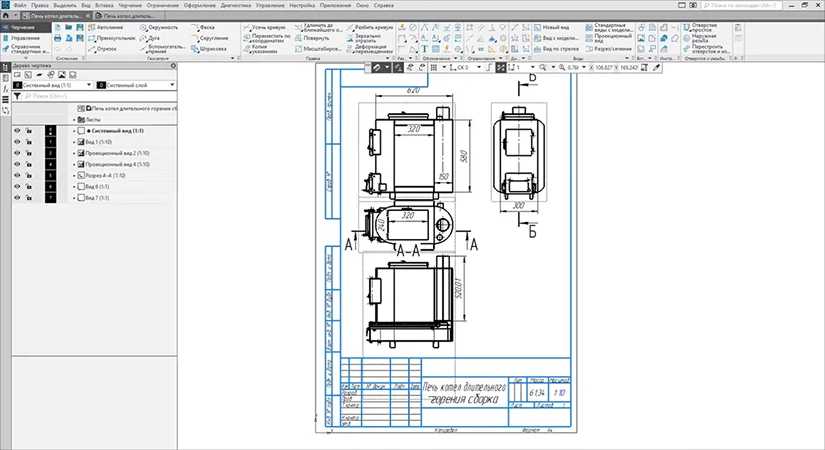
Task: Click the Новый вид button
Action: (x=556, y=27)
